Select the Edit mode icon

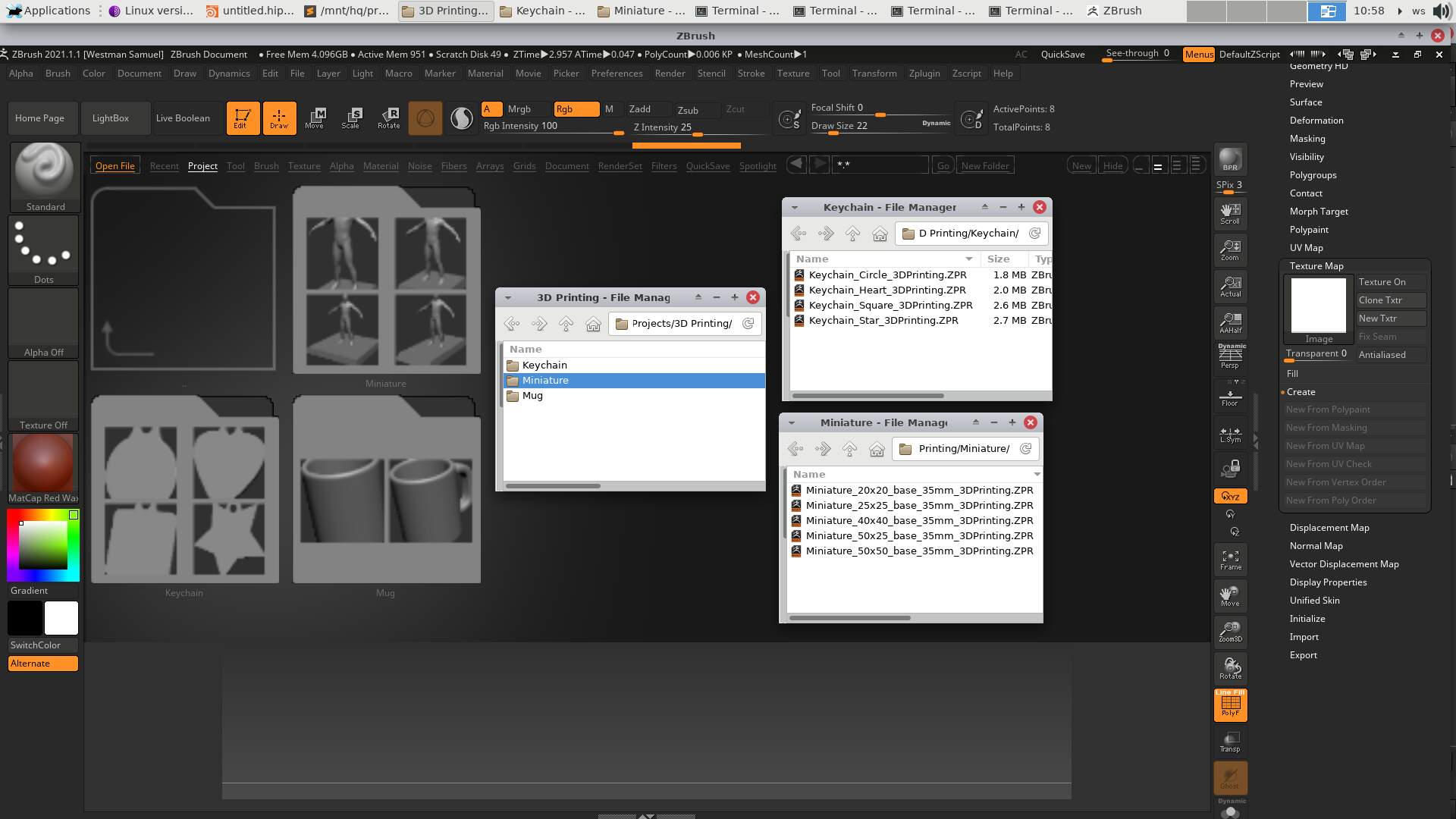click(243, 118)
